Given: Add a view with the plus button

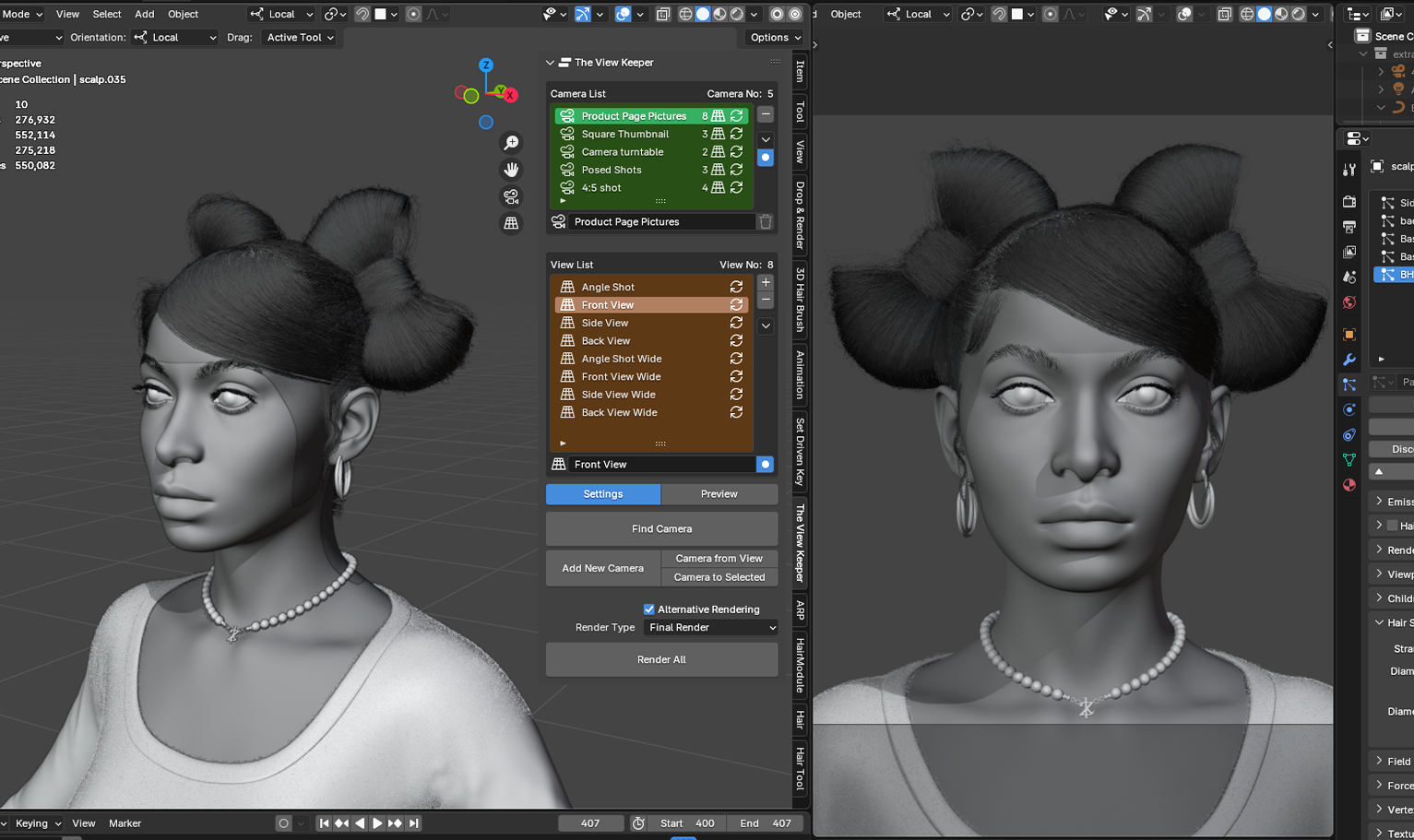Looking at the screenshot, I should click(x=766, y=283).
